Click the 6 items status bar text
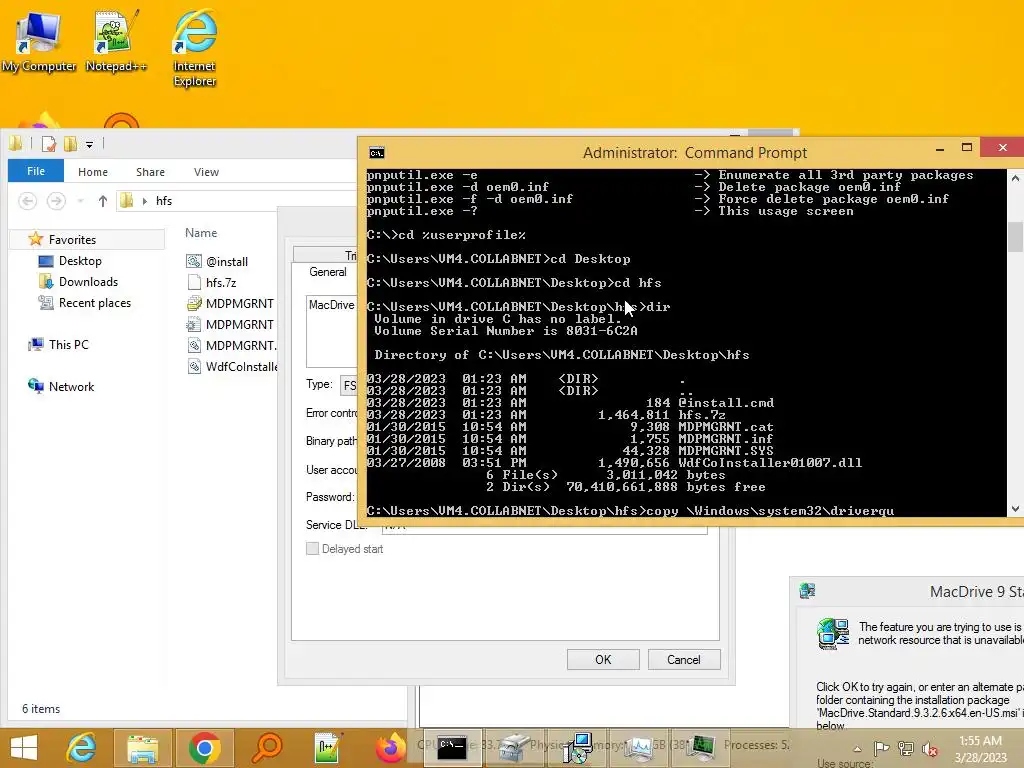The width and height of the screenshot is (1024, 768). [41, 709]
